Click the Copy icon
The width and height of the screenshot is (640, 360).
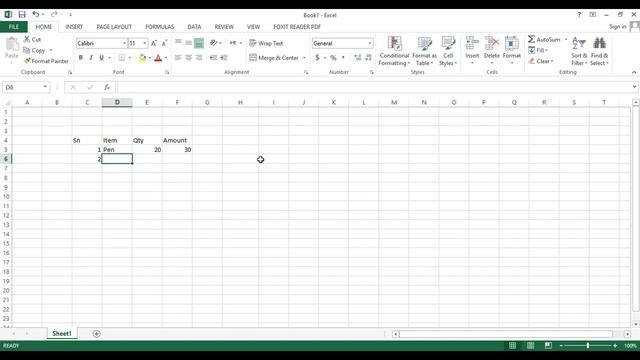[27, 50]
